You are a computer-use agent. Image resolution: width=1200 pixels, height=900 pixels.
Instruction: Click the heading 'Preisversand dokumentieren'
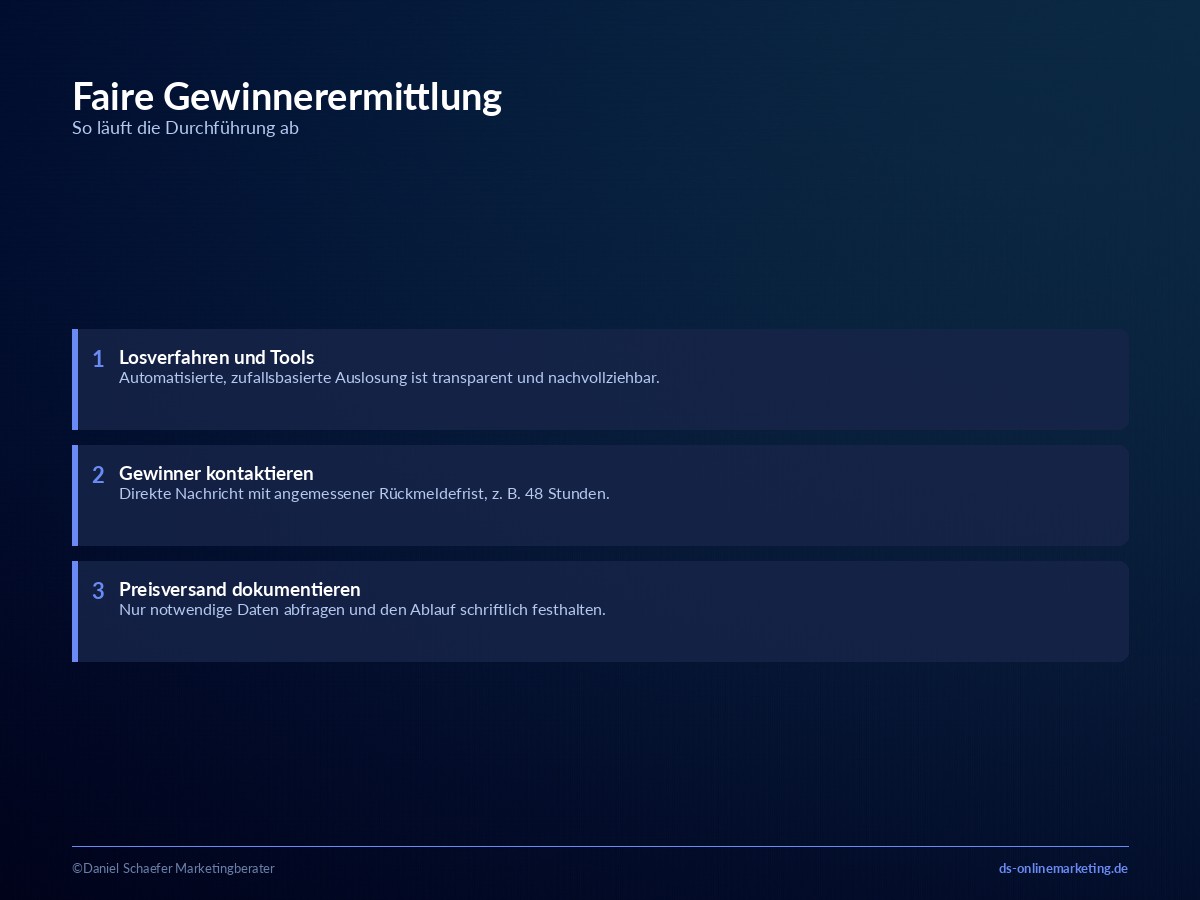coord(239,589)
